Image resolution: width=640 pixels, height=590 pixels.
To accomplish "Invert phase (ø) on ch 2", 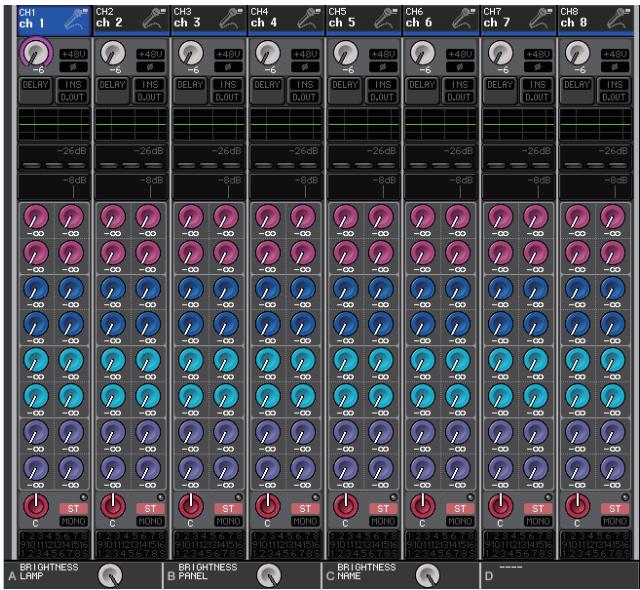I will 151,67.
